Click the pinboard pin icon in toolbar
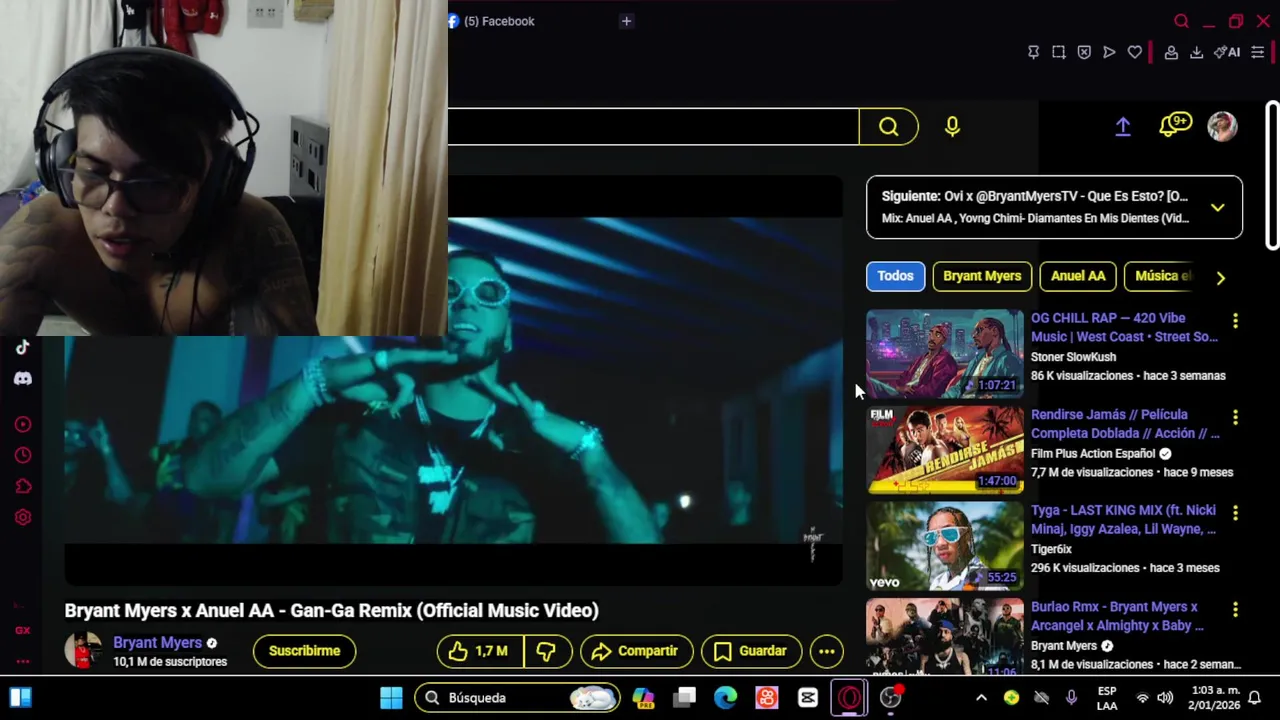The height and width of the screenshot is (720, 1280). click(1034, 52)
